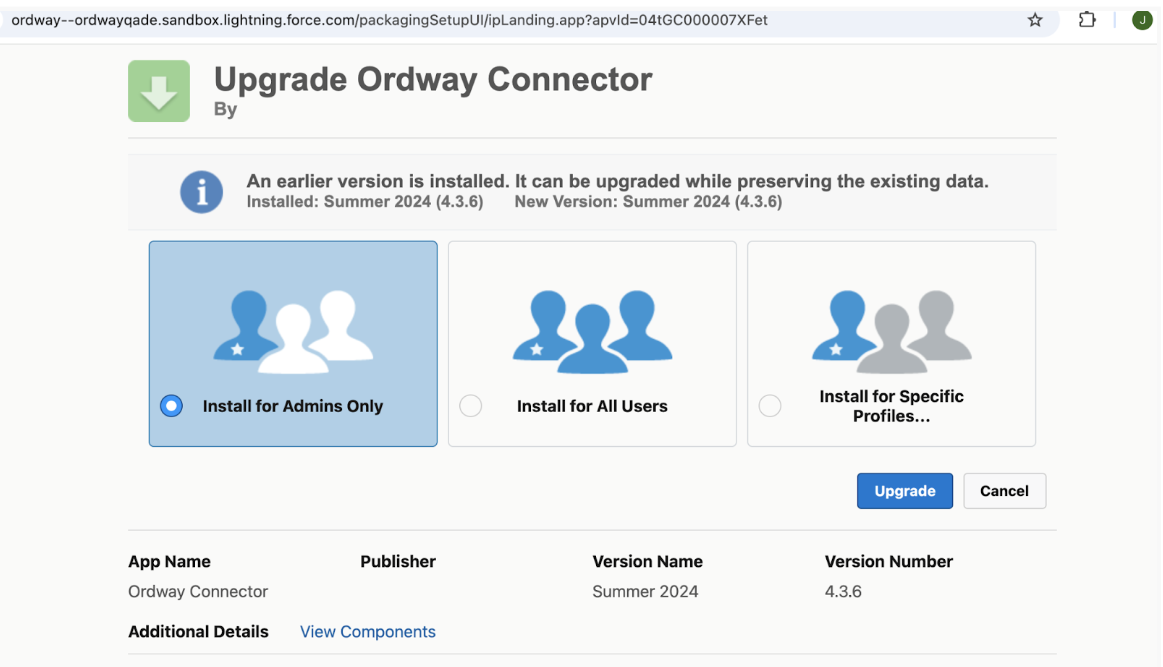Click the Version Name column header
The height and width of the screenshot is (667, 1163).
click(648, 562)
